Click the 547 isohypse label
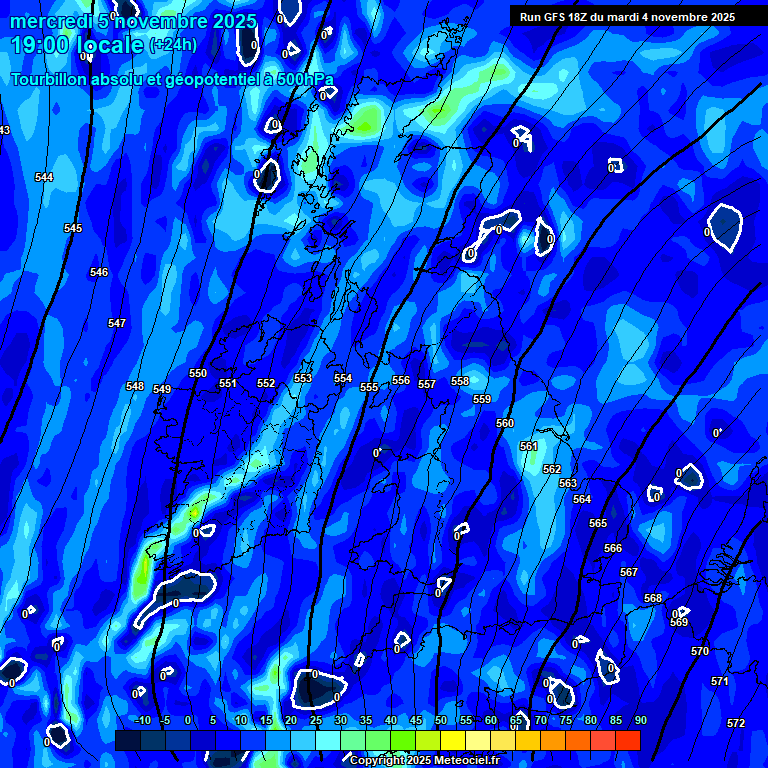Image resolution: width=768 pixels, height=768 pixels. (117, 323)
